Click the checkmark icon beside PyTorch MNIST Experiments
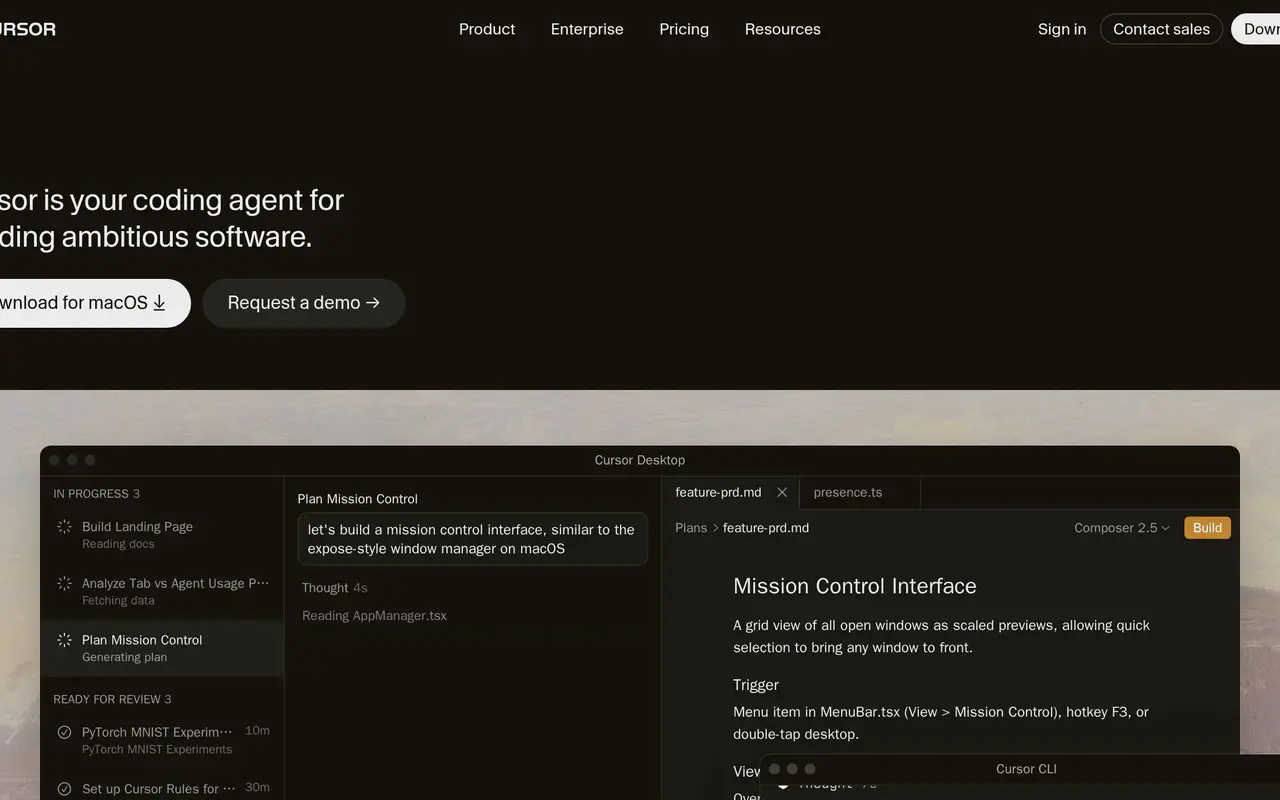This screenshot has height=800, width=1280. pyautogui.click(x=64, y=732)
